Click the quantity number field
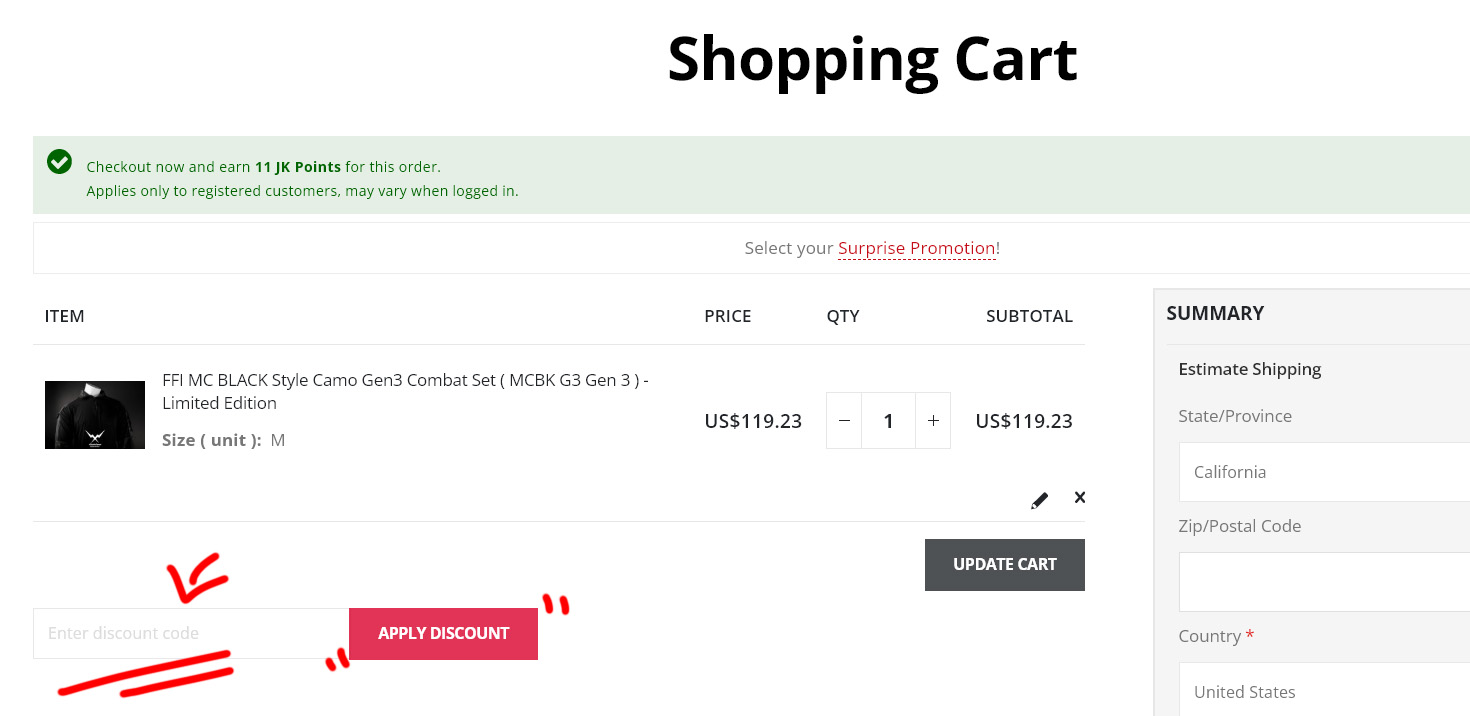 click(888, 421)
